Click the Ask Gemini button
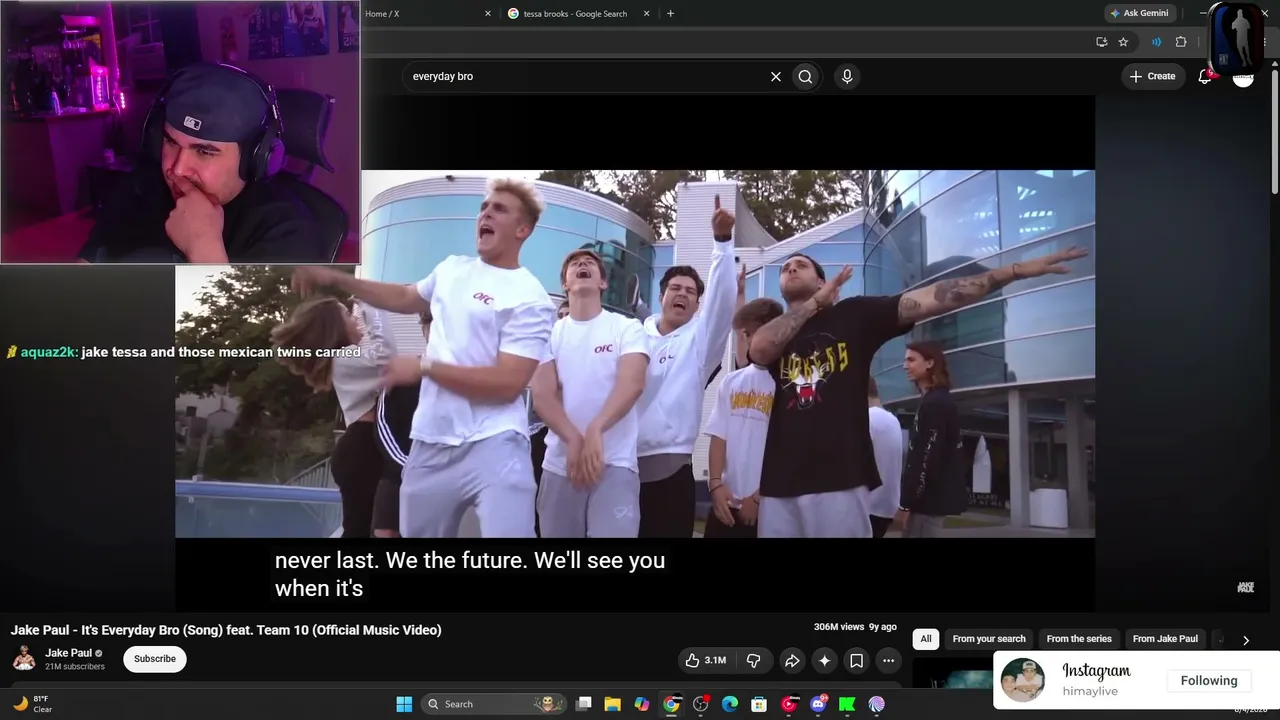This screenshot has height=720, width=1280. [1139, 14]
